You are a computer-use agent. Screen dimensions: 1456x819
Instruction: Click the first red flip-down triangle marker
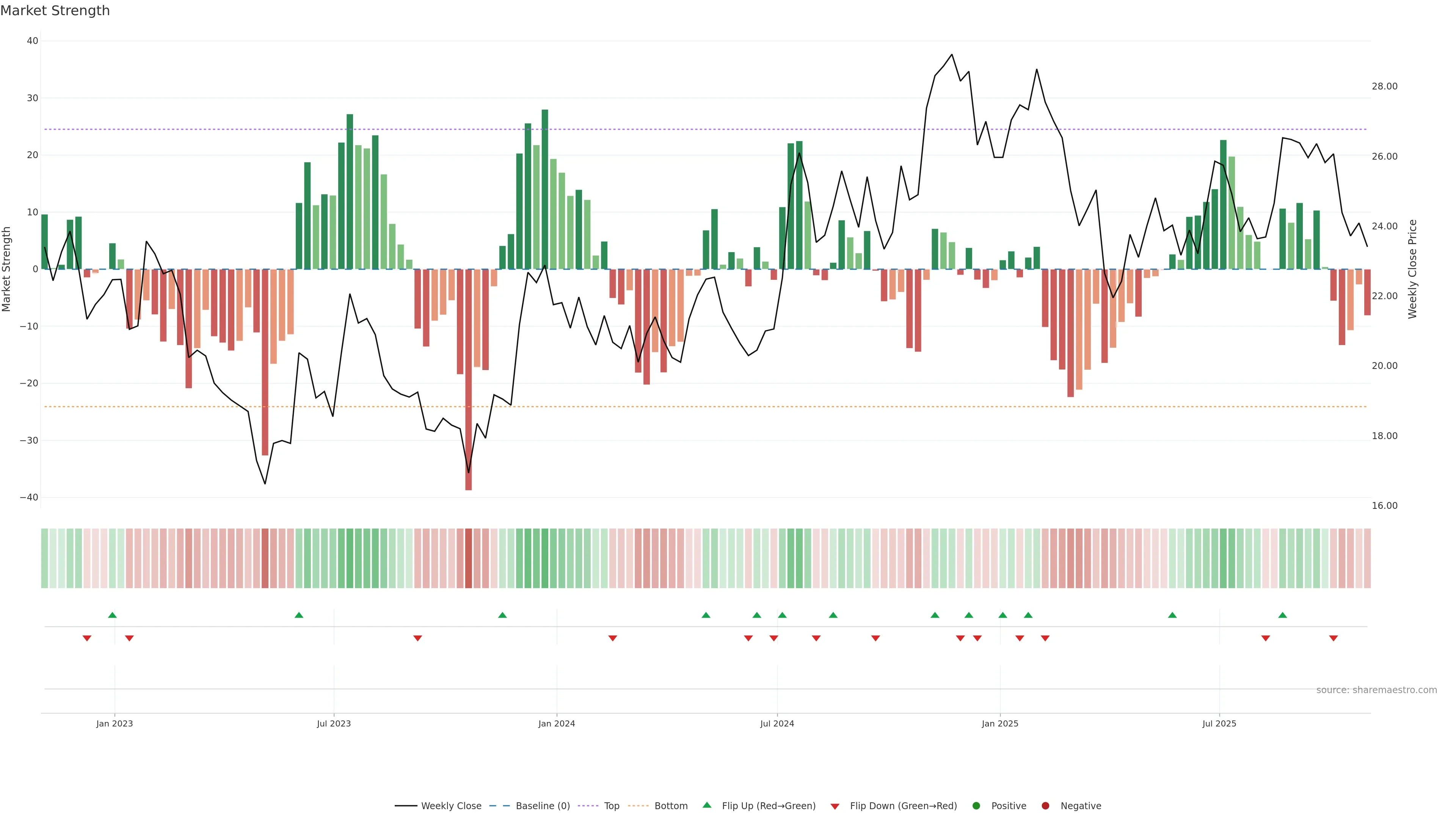87,638
